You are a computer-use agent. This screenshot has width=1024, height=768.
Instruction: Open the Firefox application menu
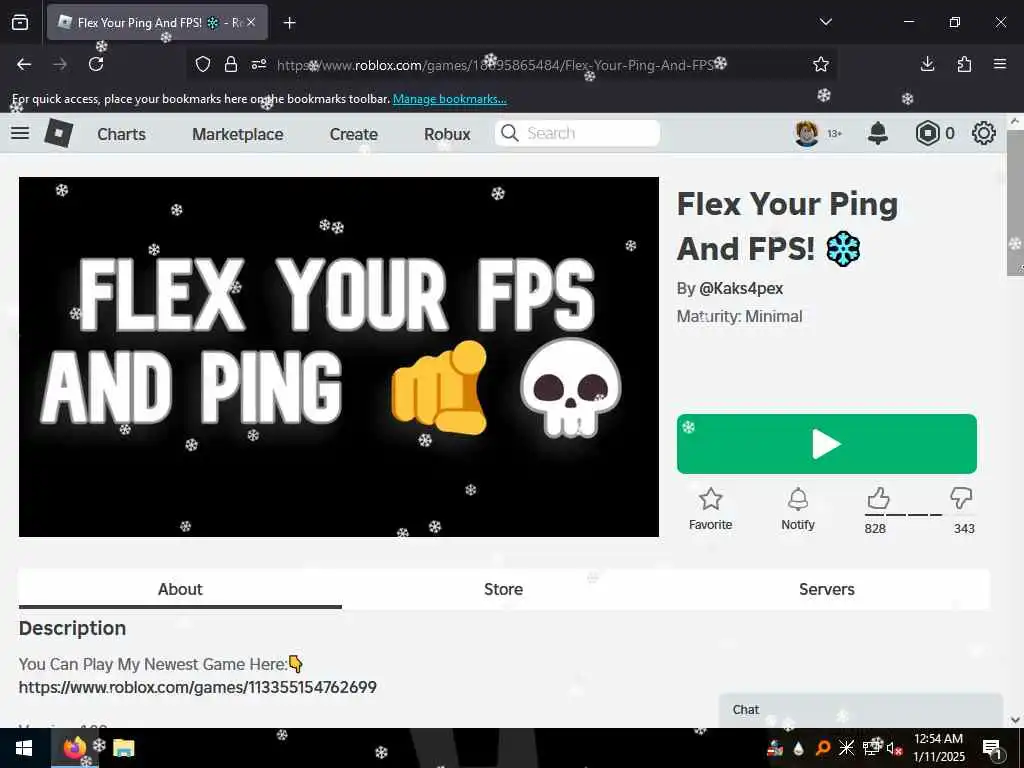[x=1000, y=64]
